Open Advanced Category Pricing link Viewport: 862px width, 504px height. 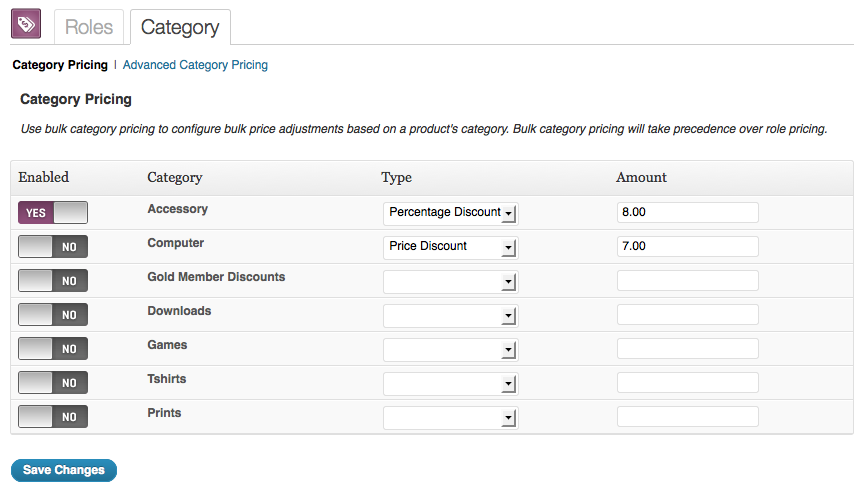[195, 65]
